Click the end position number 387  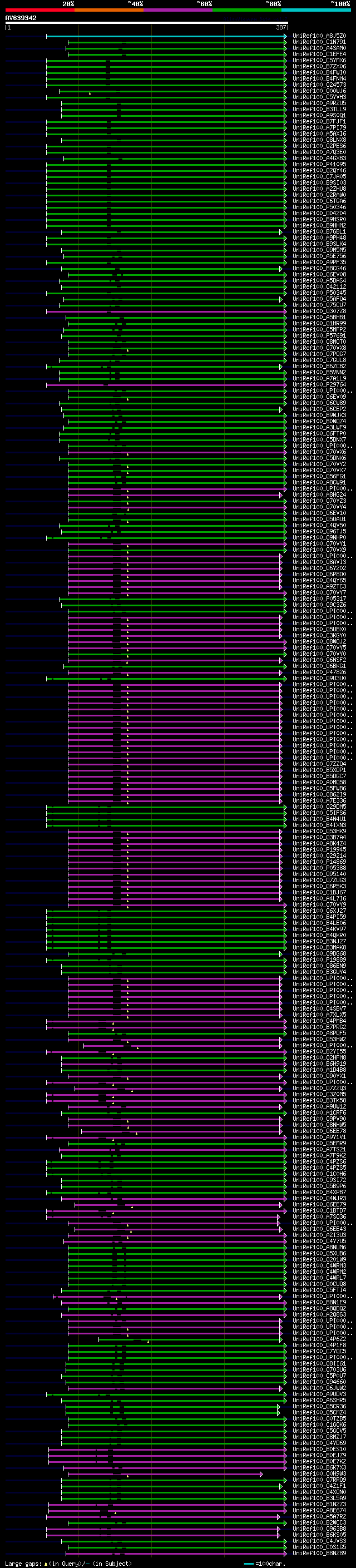[281, 27]
